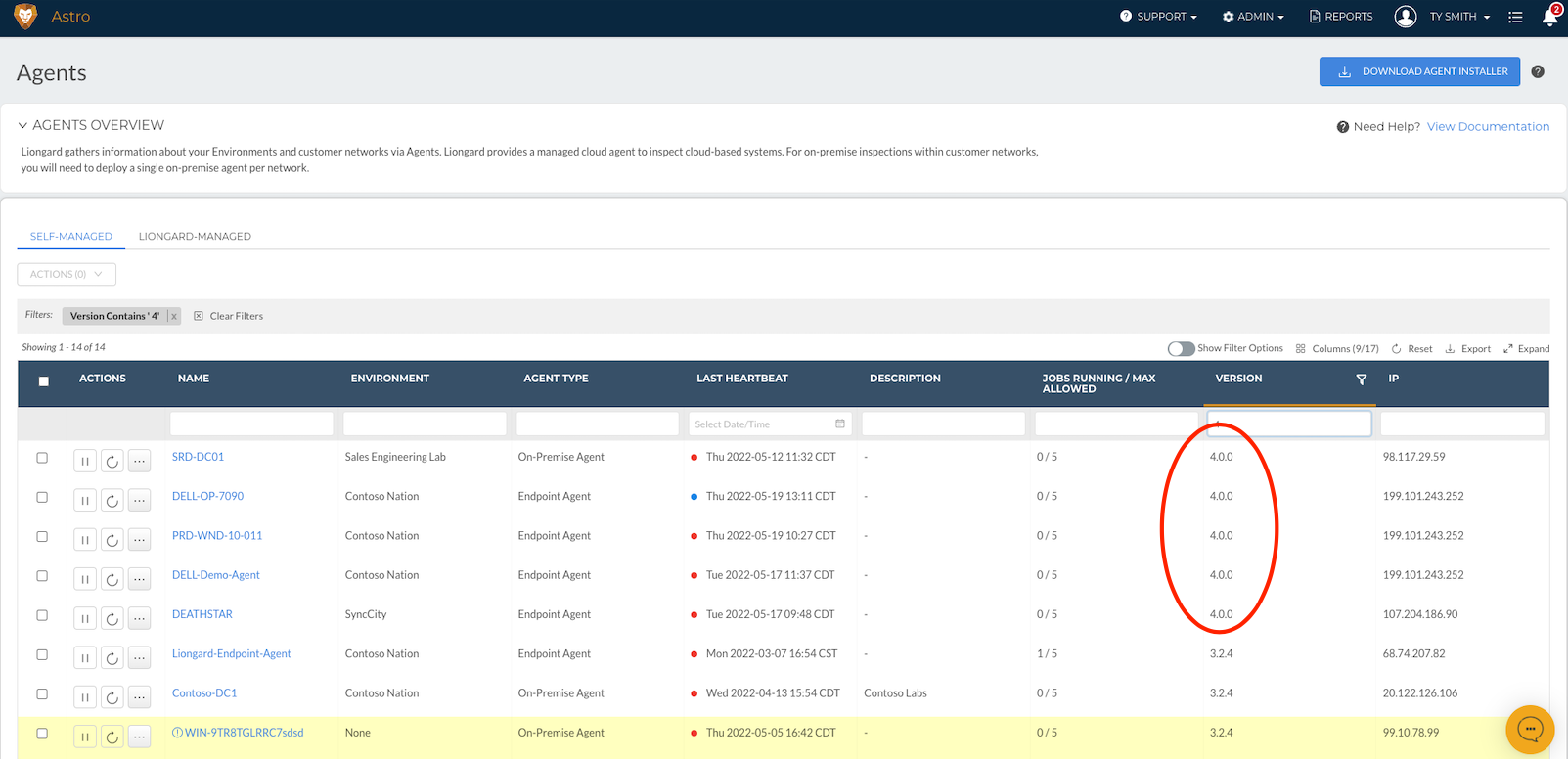Restart the DEATHSTAR agent
The image size is (1568, 759).
(x=112, y=618)
